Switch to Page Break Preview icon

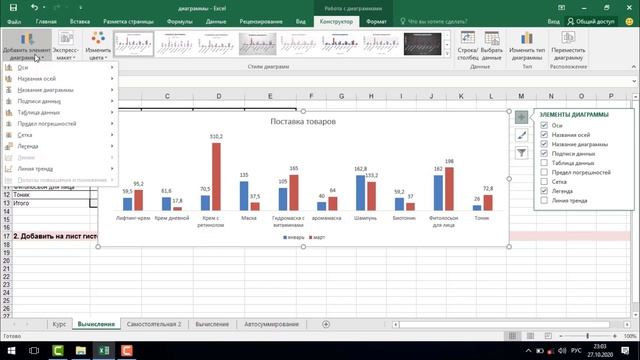548,336
